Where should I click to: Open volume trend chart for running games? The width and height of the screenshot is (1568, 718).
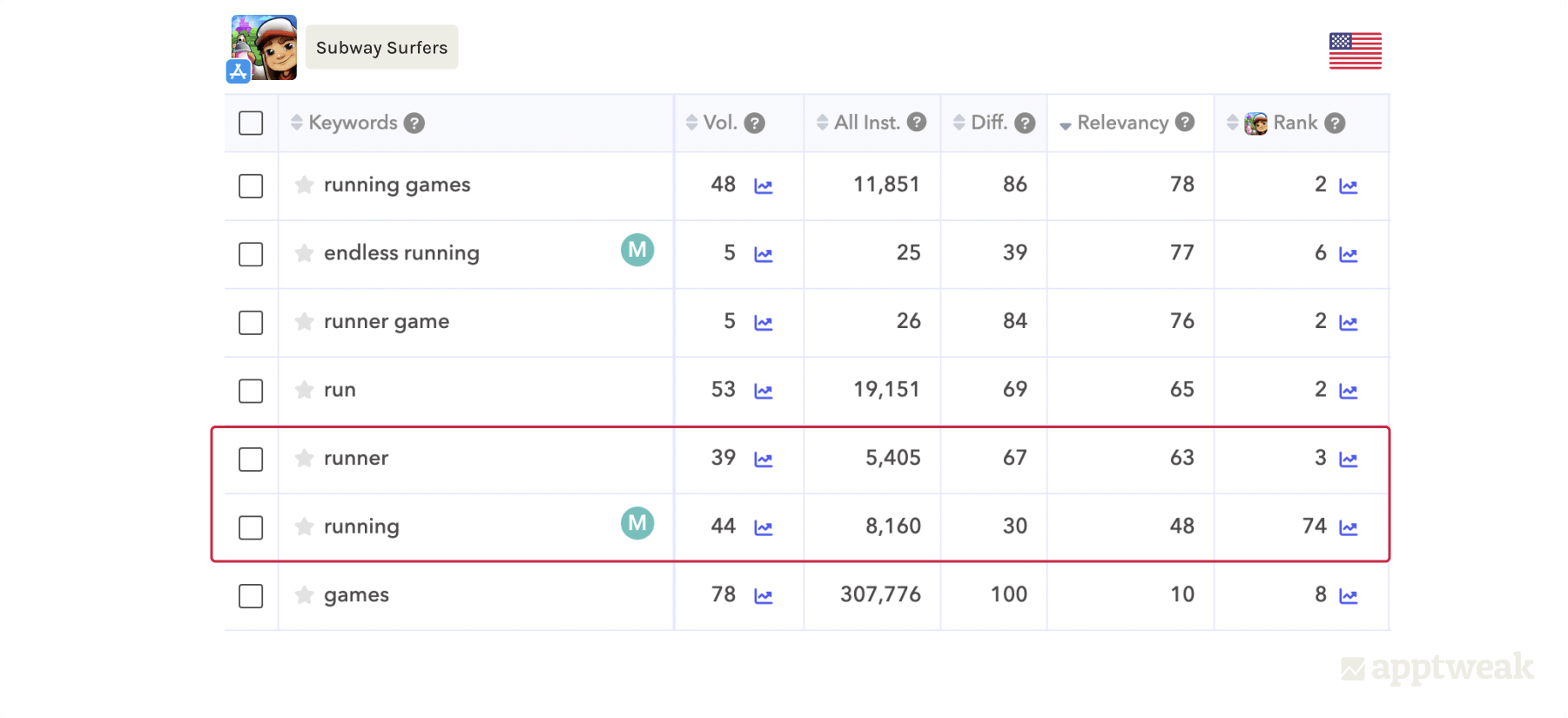[764, 185]
